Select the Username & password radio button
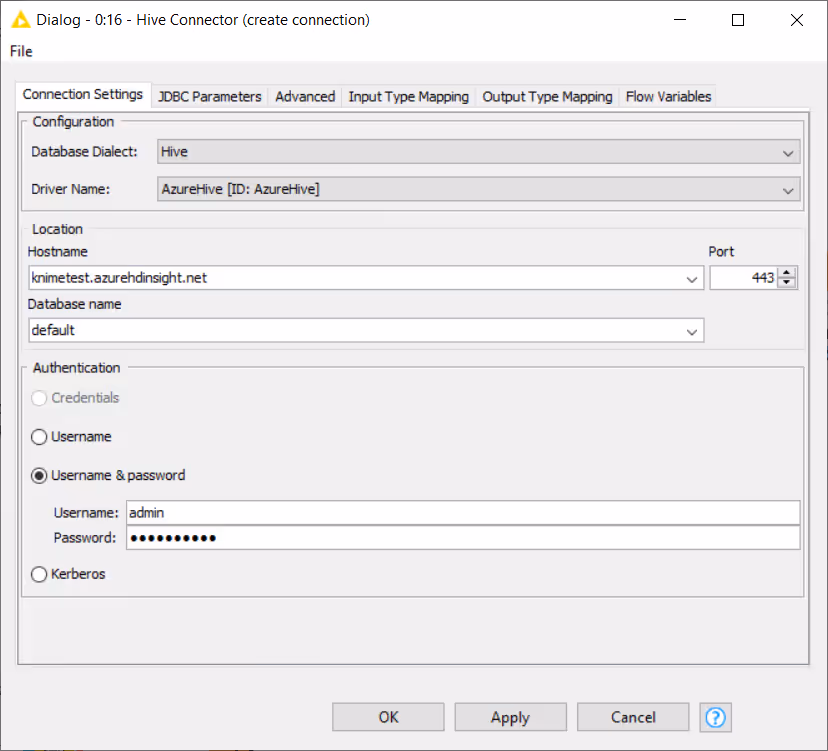Image resolution: width=828 pixels, height=751 pixels. click(40, 476)
